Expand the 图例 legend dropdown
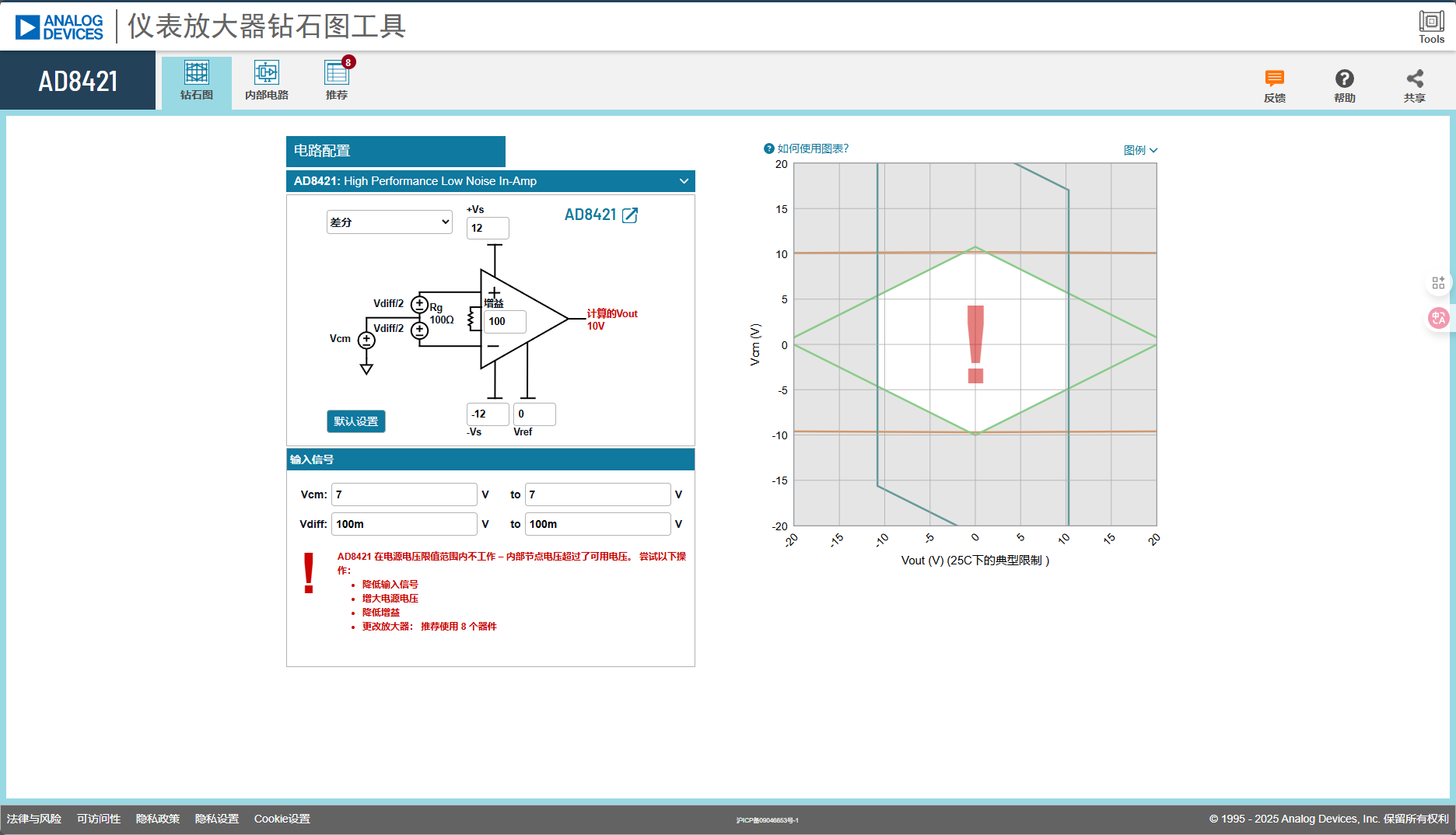 coord(1141,150)
